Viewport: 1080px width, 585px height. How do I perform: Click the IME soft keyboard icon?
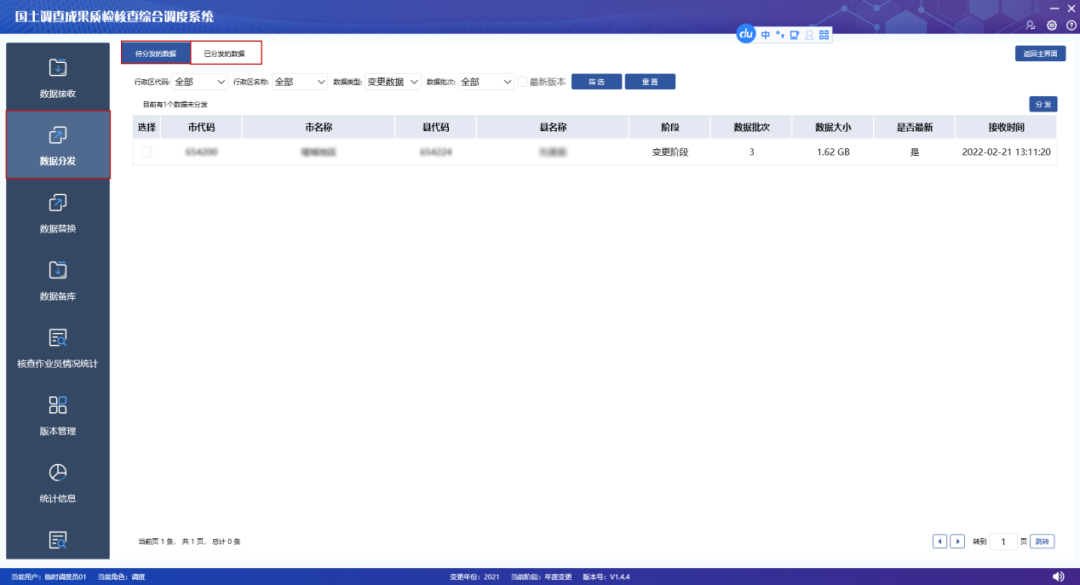click(794, 34)
